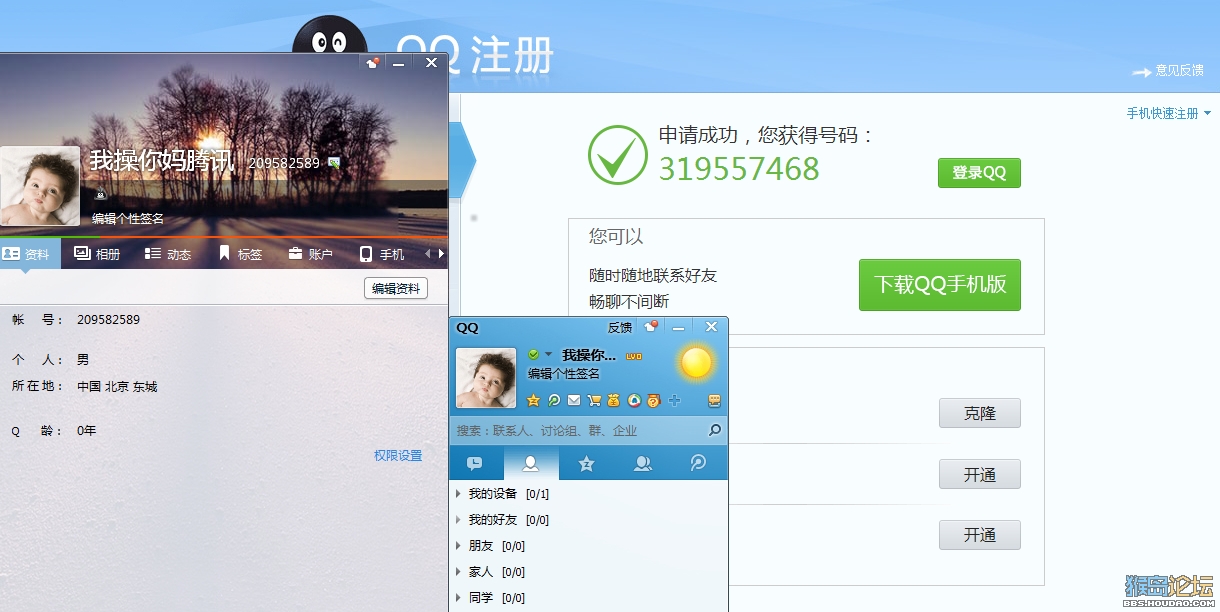Screen dimensions: 1220x612
Task: Click the location 中国 北京 东城
Action: (117, 386)
